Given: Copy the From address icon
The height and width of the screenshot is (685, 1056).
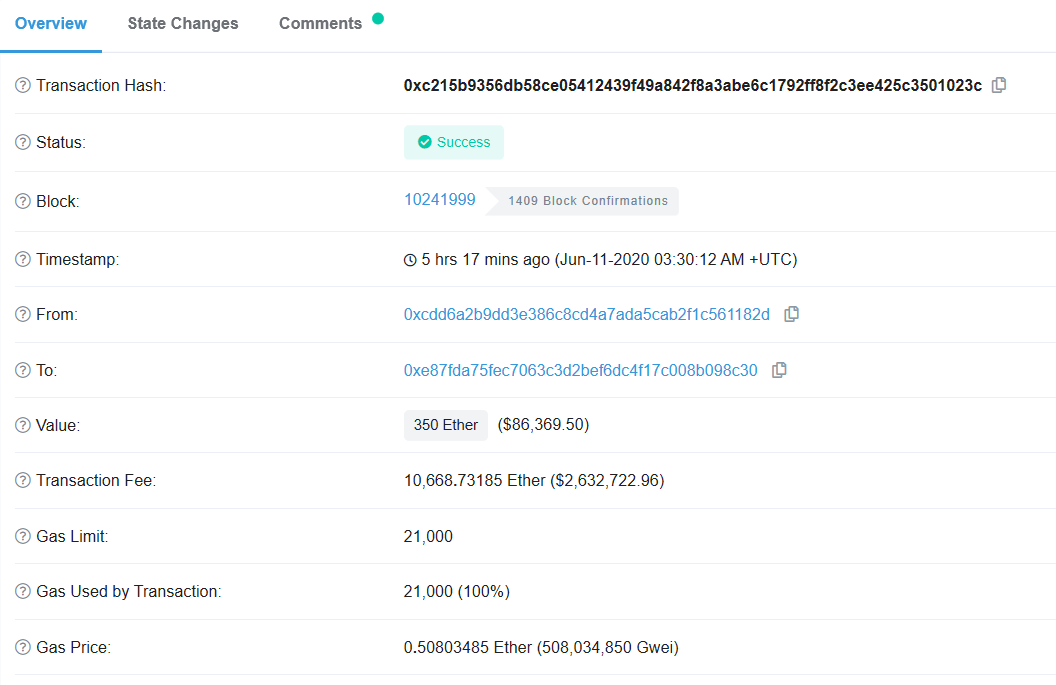Looking at the screenshot, I should (791, 314).
